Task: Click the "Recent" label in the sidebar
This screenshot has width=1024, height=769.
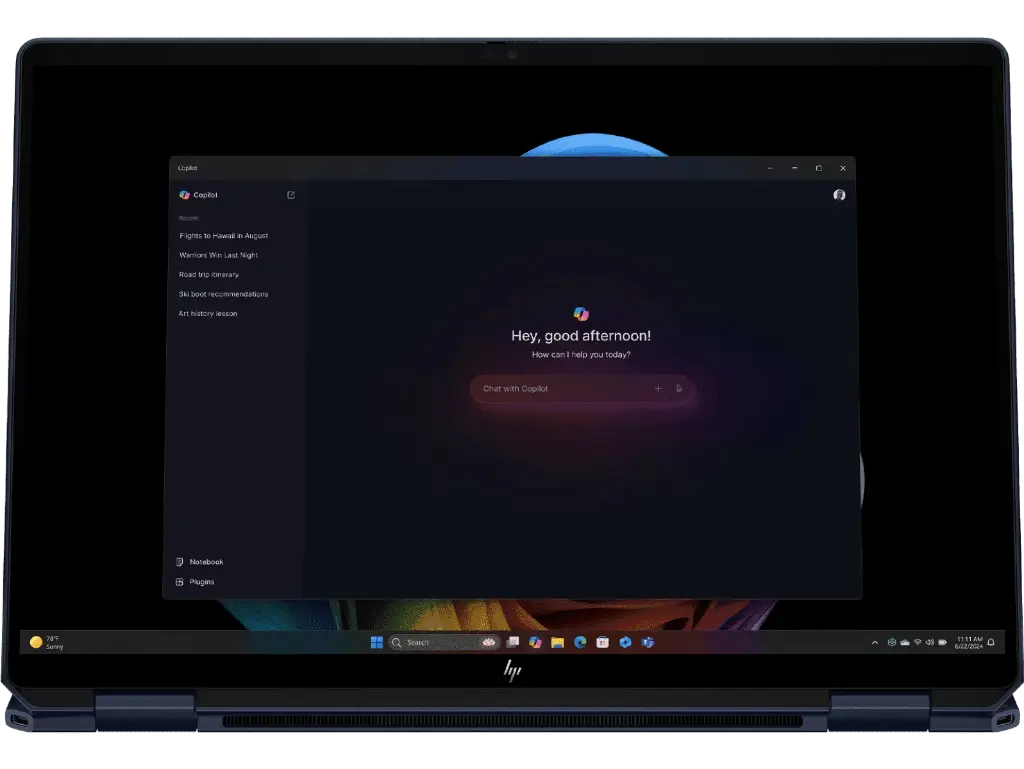Action: tap(189, 218)
